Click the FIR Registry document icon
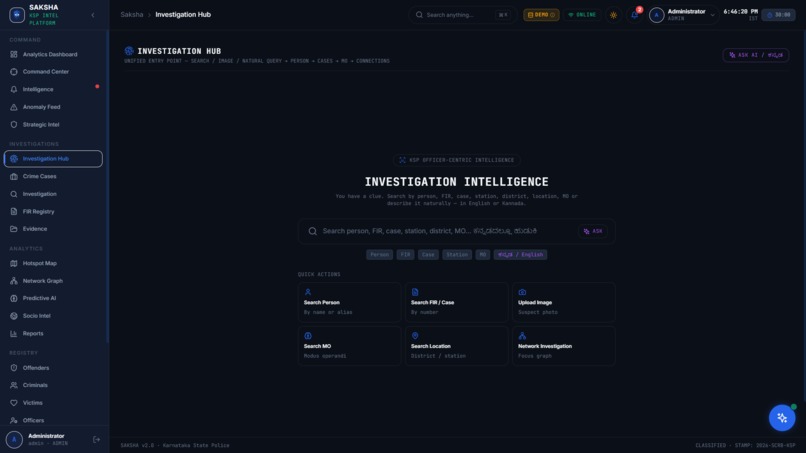This screenshot has width=806, height=453. coord(14,211)
